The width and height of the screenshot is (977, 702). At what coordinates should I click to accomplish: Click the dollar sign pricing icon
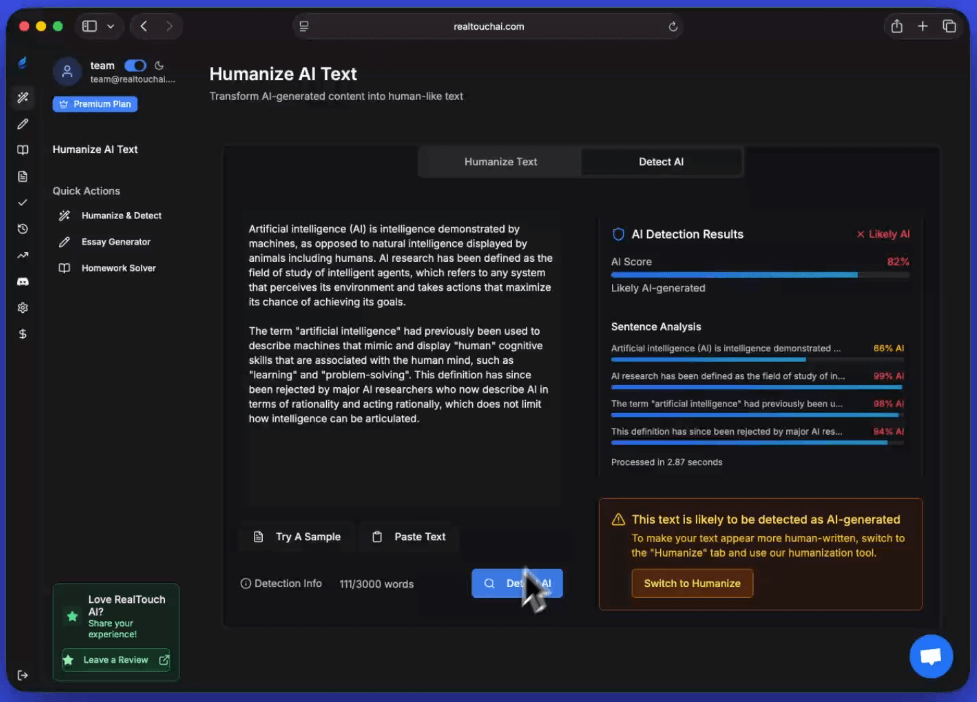click(23, 334)
